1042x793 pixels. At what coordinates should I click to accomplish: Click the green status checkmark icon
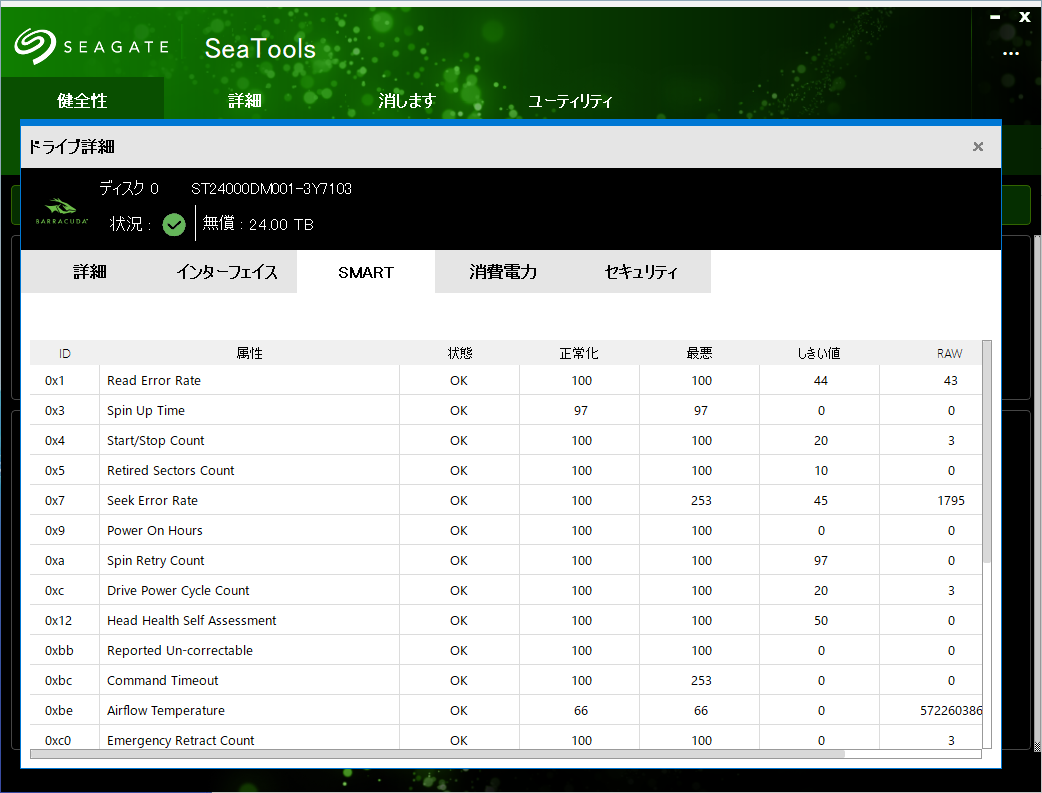(174, 225)
